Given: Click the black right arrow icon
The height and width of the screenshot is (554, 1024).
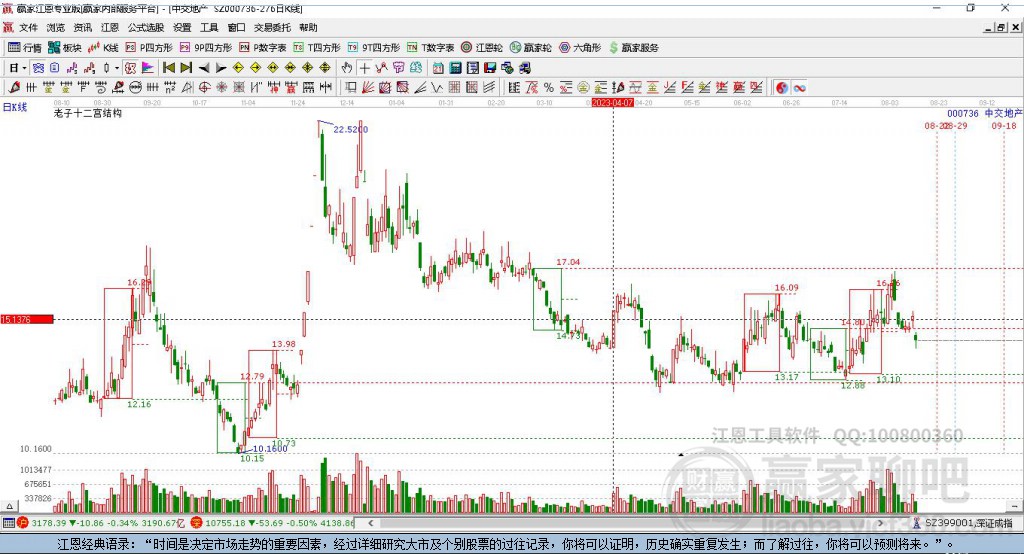Looking at the screenshot, I should pyautogui.click(x=221, y=68).
